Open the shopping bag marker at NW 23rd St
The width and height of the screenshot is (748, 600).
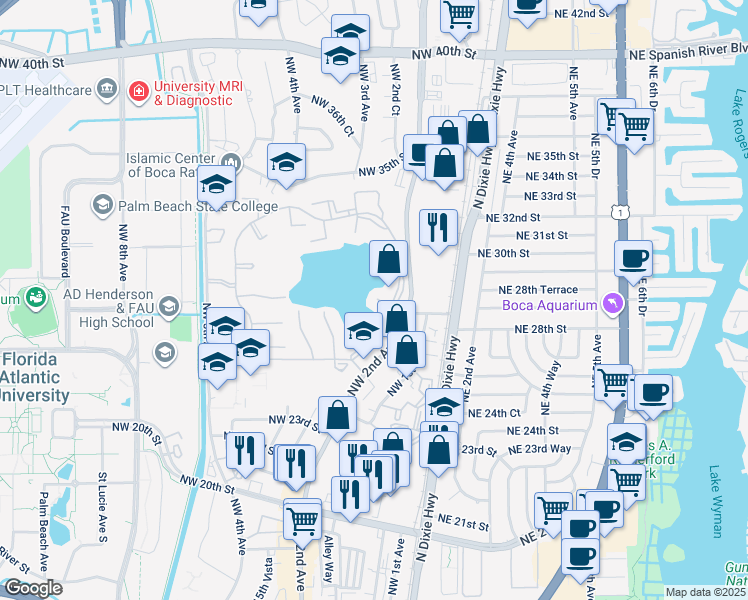pos(337,414)
